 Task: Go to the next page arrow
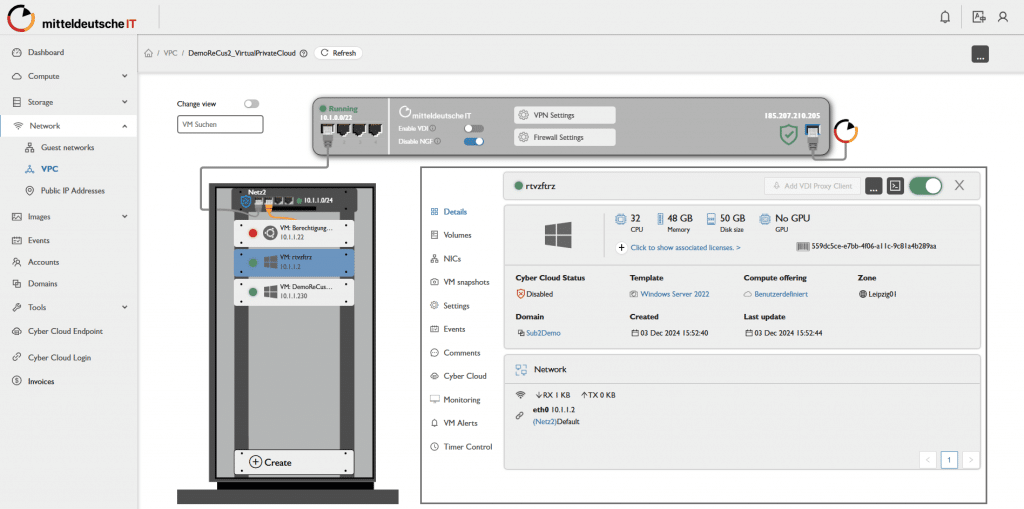pos(972,460)
